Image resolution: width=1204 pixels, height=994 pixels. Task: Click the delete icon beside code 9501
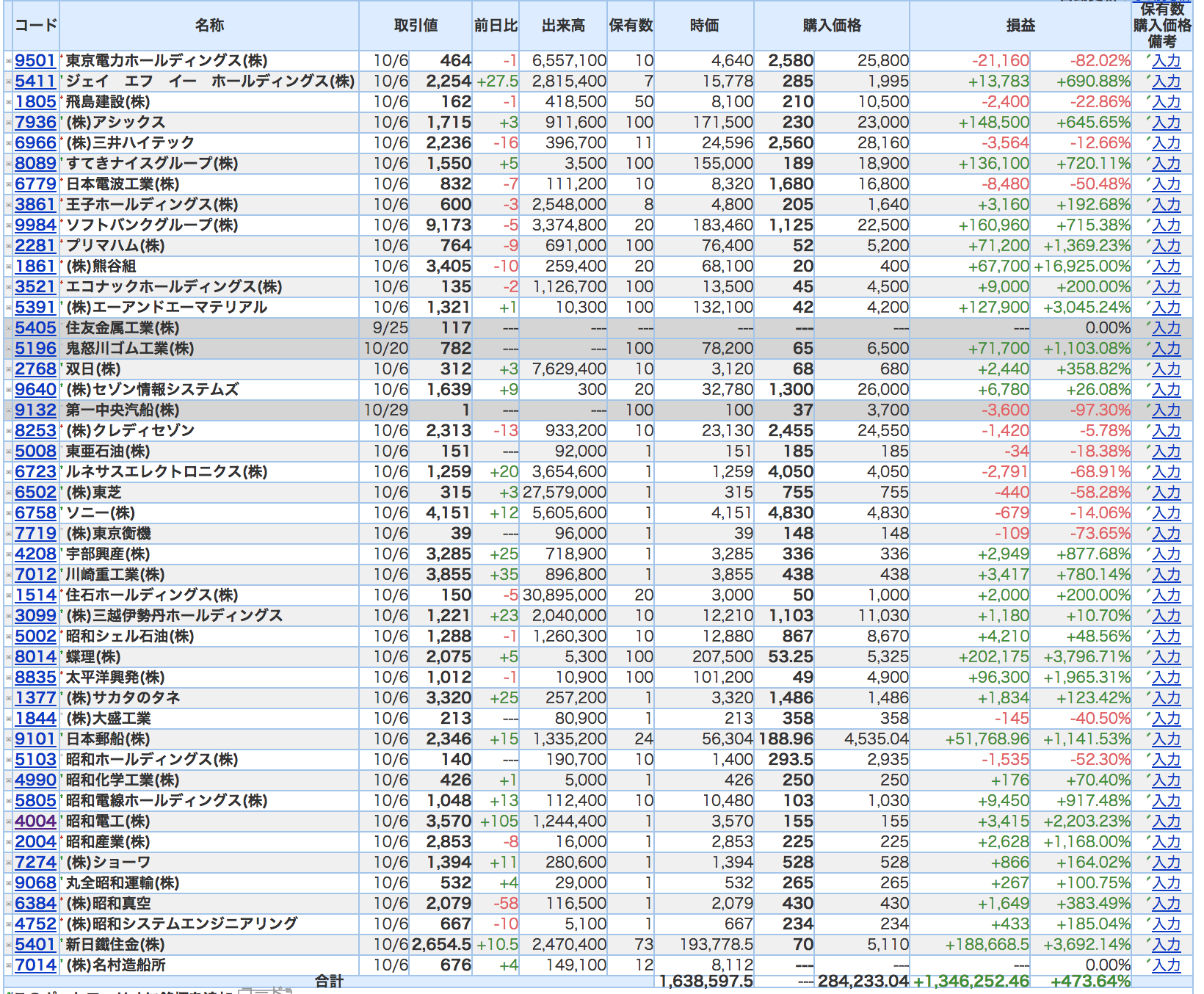pos(8,61)
